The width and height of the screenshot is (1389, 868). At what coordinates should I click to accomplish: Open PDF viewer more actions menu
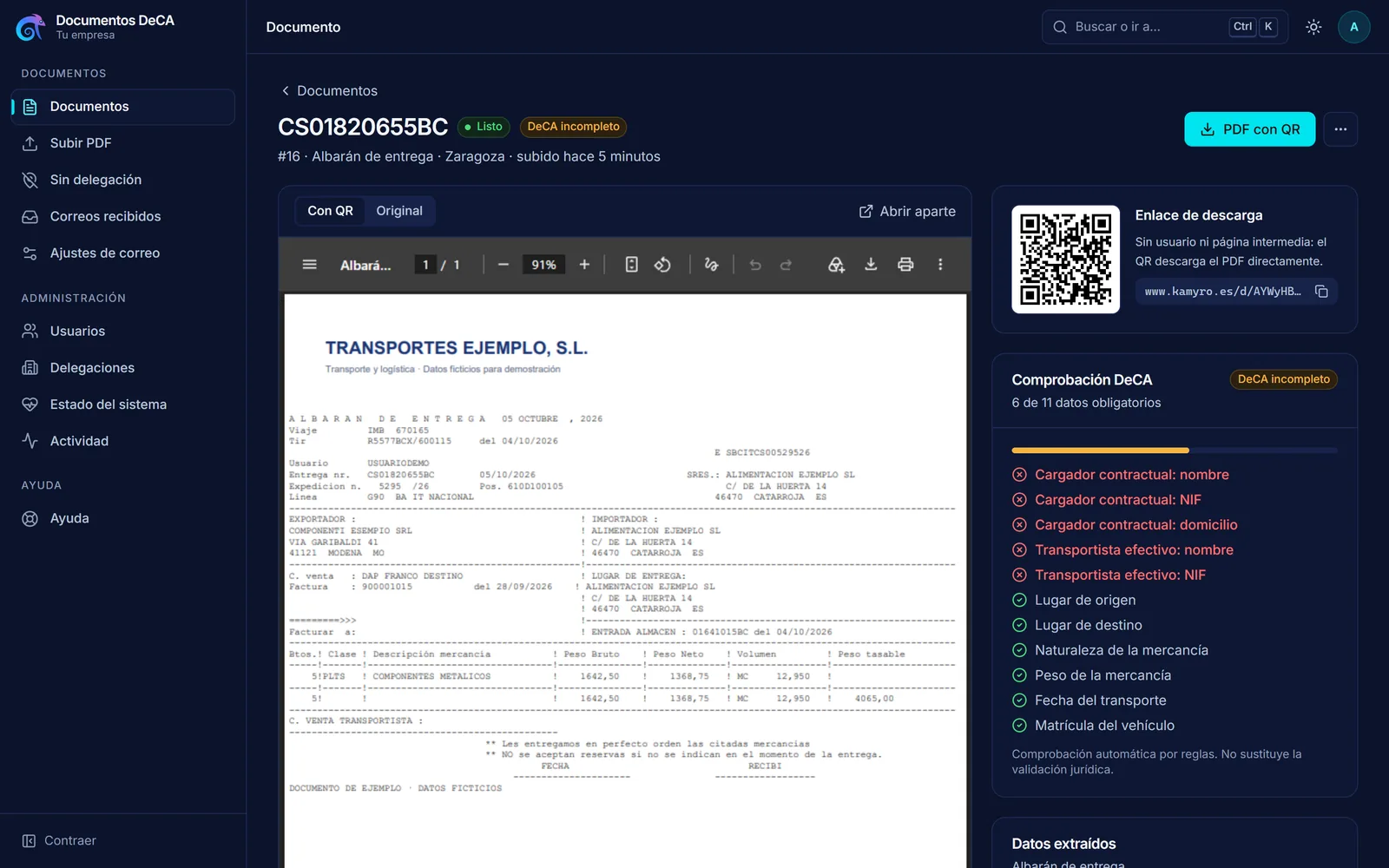point(940,265)
